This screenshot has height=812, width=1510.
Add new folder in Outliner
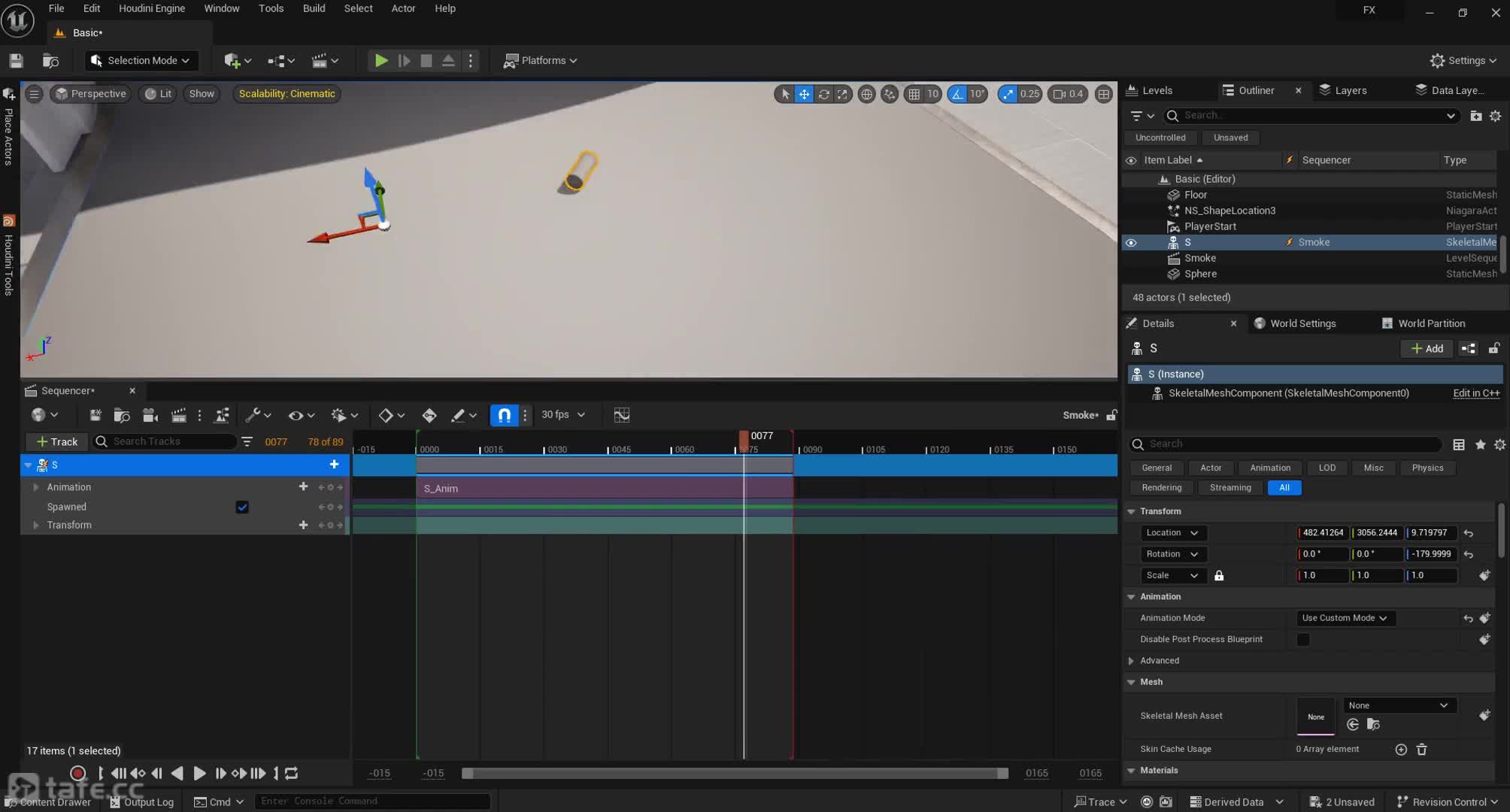coord(1475,116)
